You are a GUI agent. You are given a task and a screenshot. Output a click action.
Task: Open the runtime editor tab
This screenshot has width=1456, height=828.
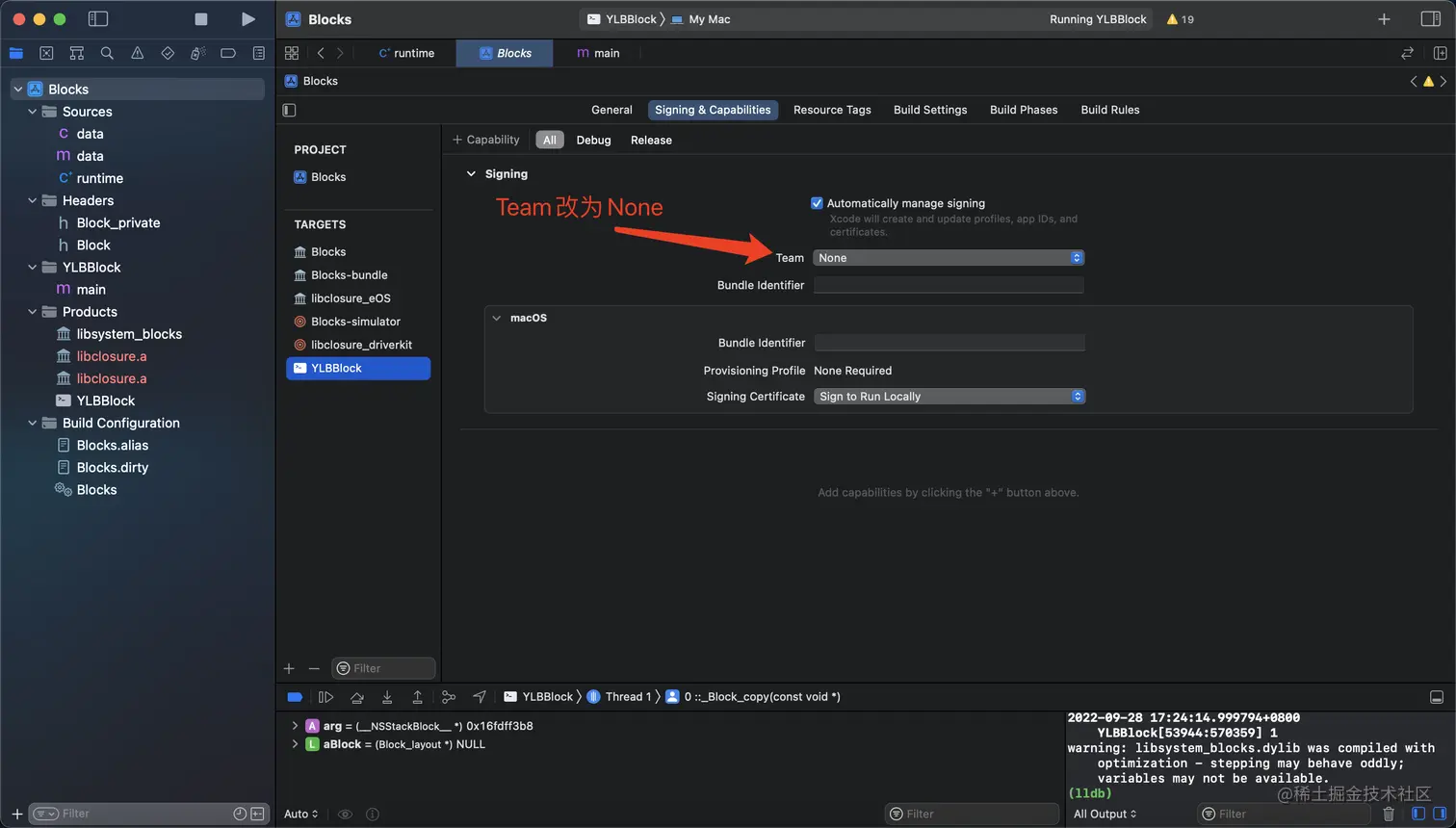(x=406, y=53)
